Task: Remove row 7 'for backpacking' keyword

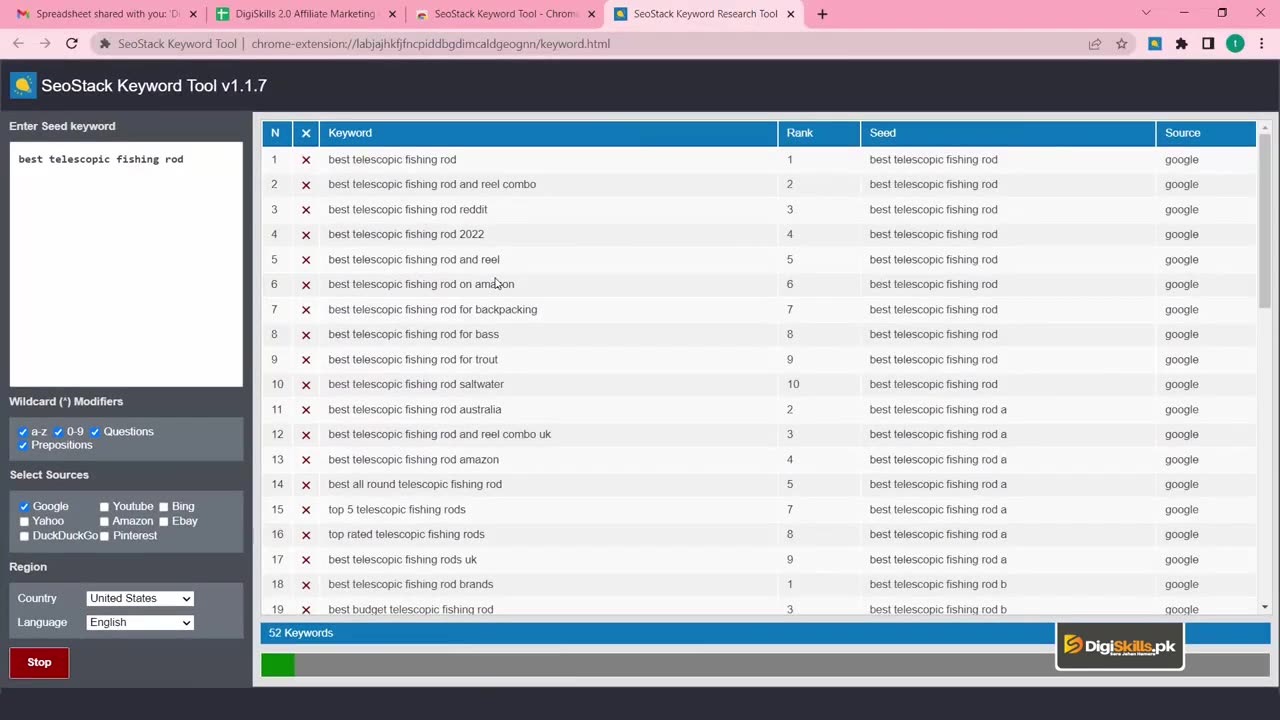Action: (306, 310)
